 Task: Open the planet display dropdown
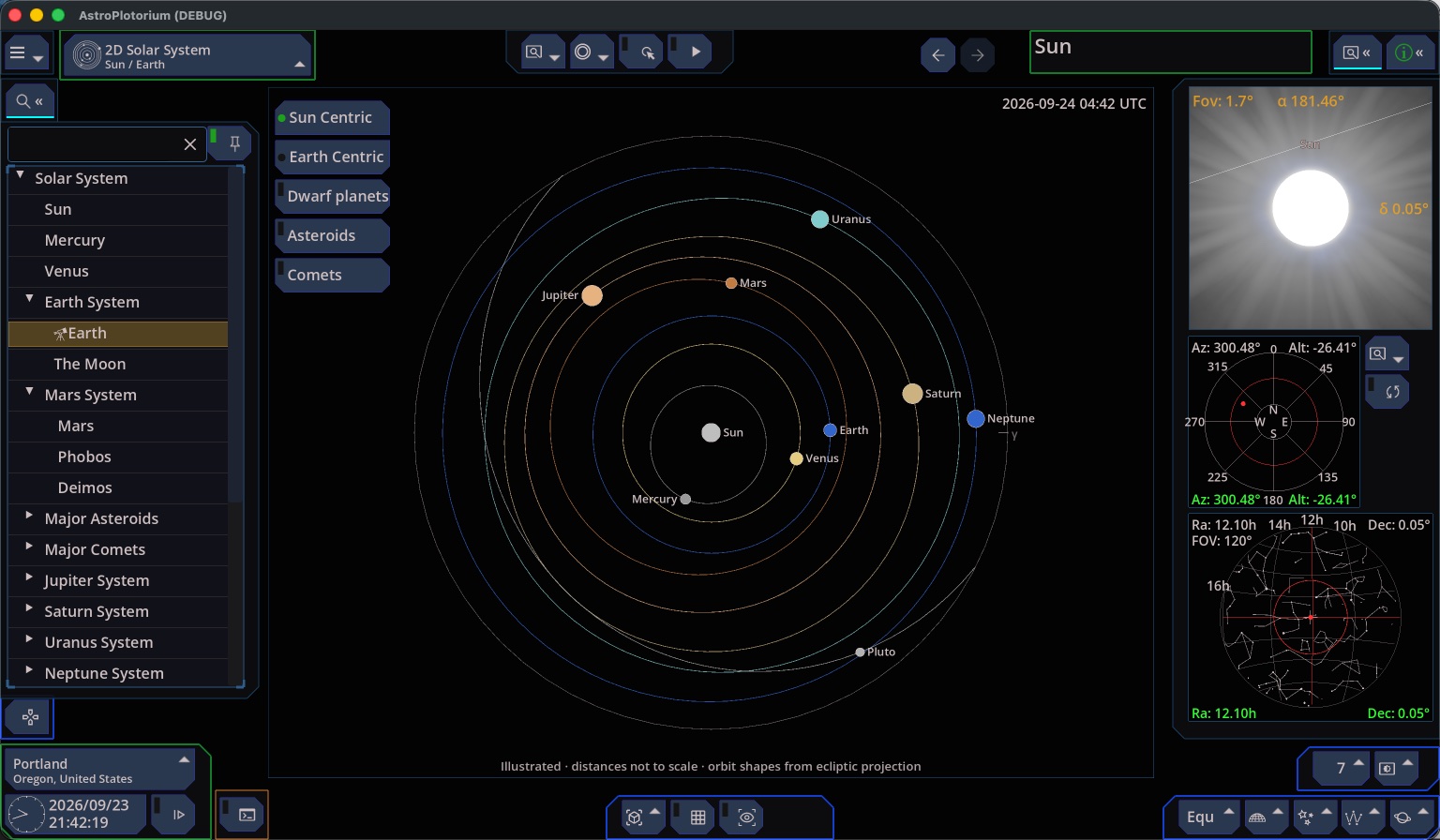1410,817
